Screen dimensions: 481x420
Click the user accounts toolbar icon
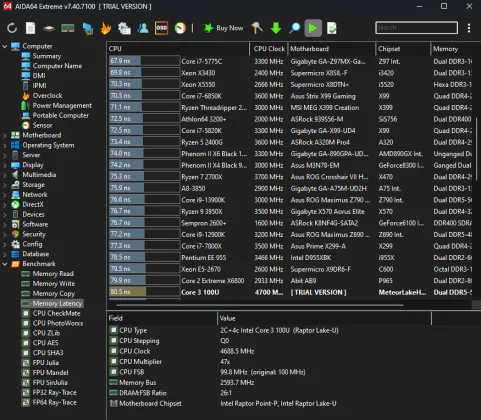143,28
